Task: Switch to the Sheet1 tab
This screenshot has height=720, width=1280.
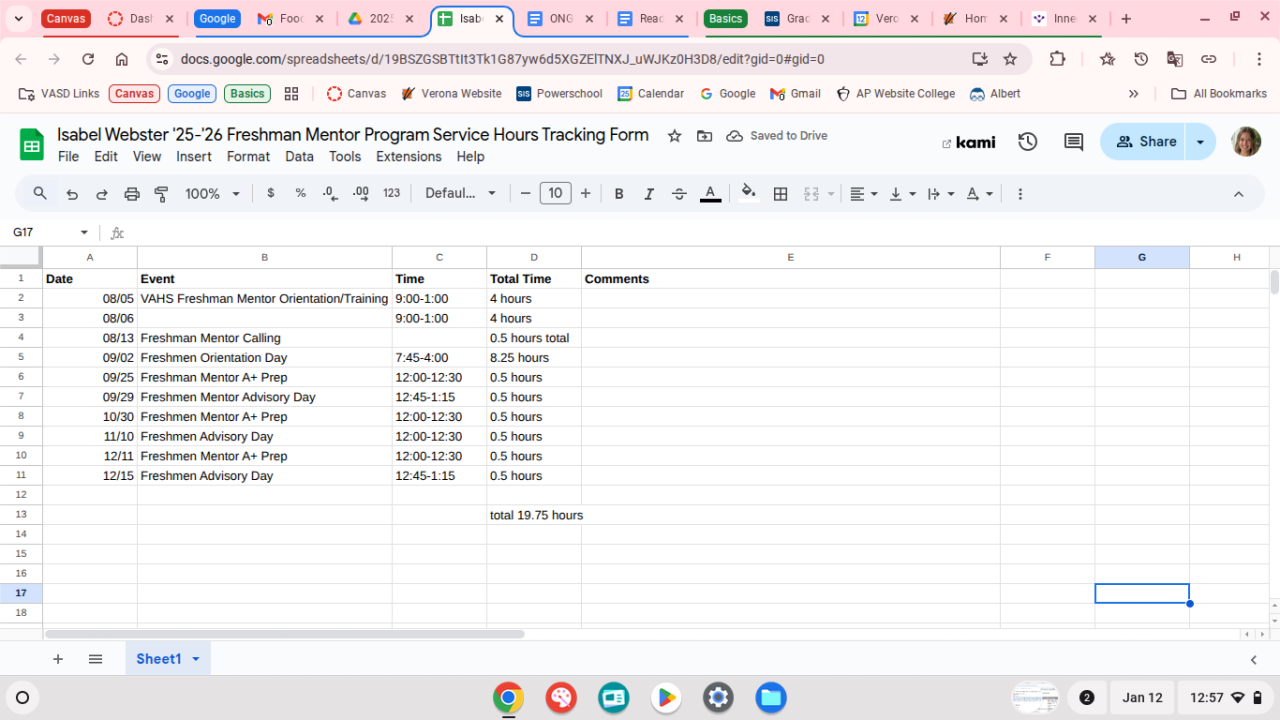Action: [x=159, y=659]
